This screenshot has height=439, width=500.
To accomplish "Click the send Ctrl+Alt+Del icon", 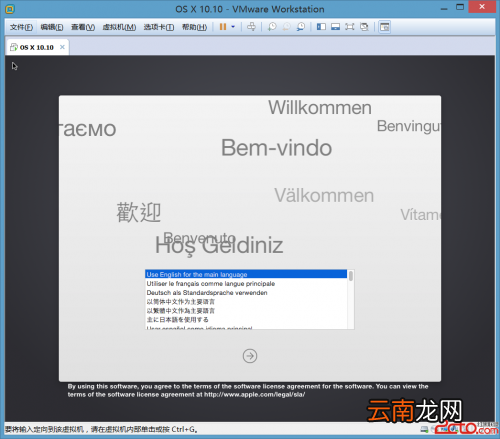I will tap(251, 27).
